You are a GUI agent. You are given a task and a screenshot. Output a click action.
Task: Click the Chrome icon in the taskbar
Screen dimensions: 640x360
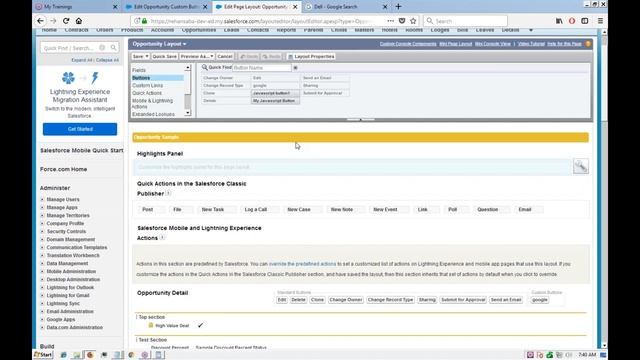(131, 355)
